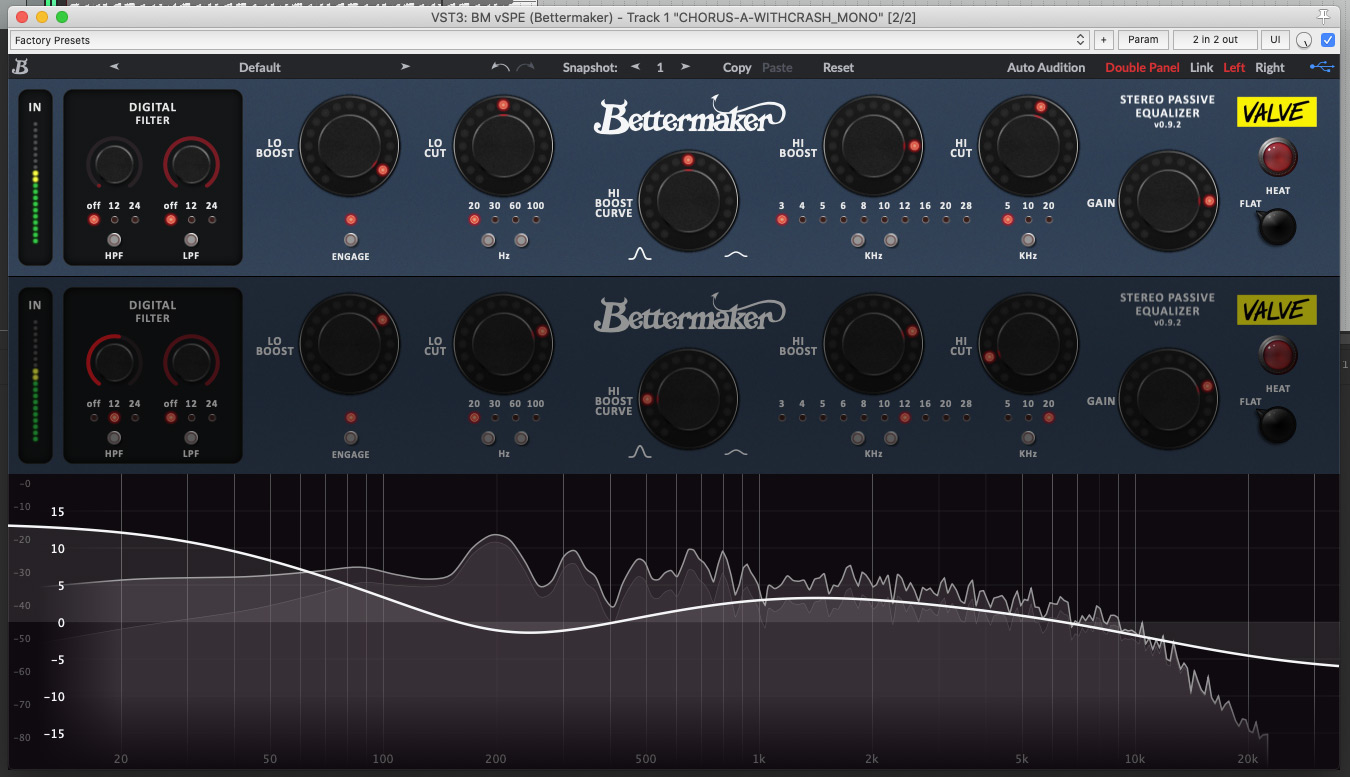Image resolution: width=1350 pixels, height=777 pixels.
Task: Click left Hz frequency button, lower panel
Action: (488, 438)
